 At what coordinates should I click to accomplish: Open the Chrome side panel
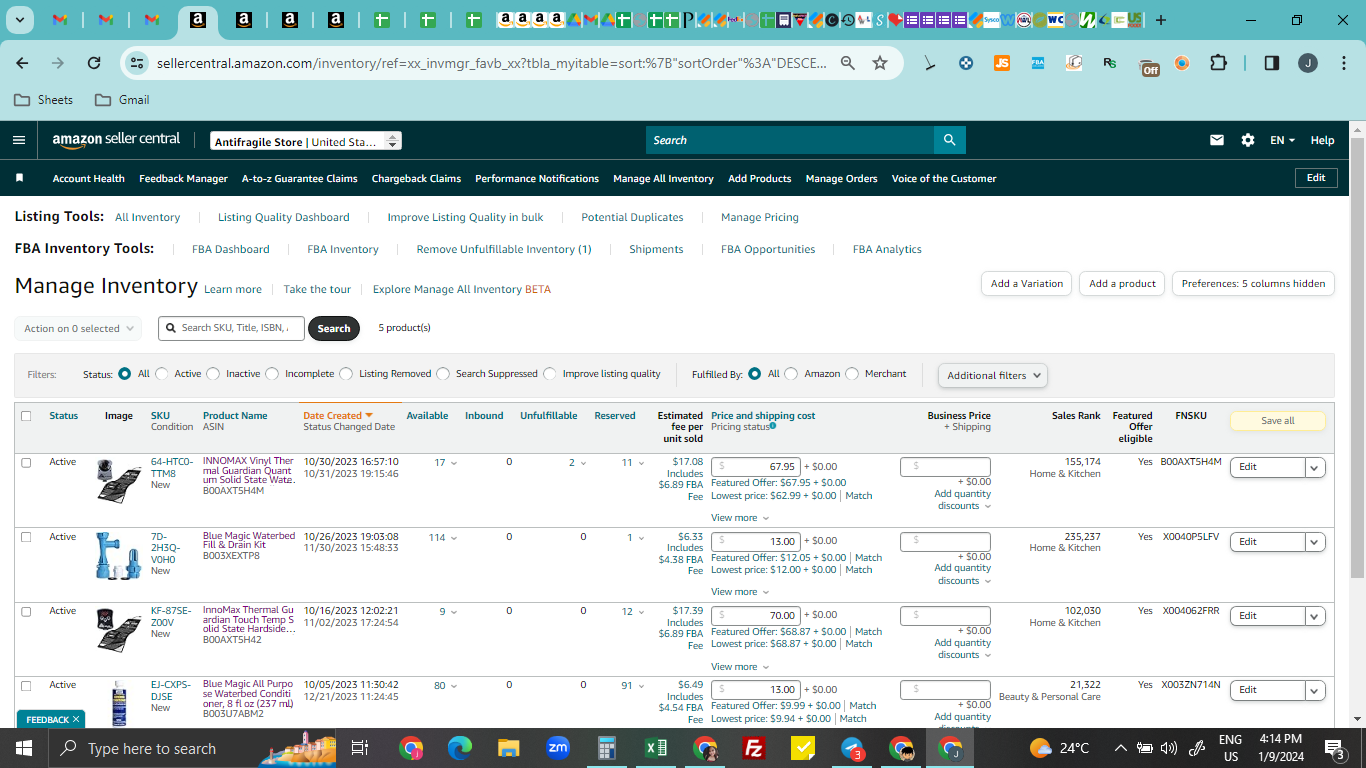1272,63
